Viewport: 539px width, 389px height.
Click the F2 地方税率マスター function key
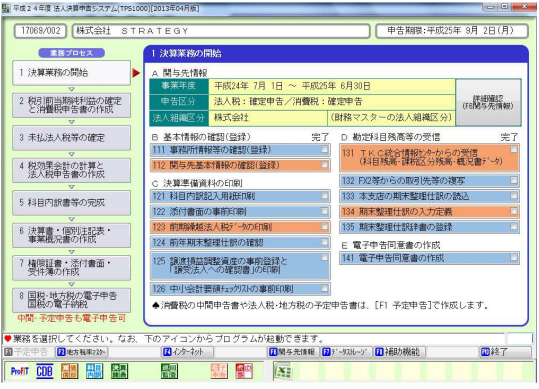click(x=82, y=352)
